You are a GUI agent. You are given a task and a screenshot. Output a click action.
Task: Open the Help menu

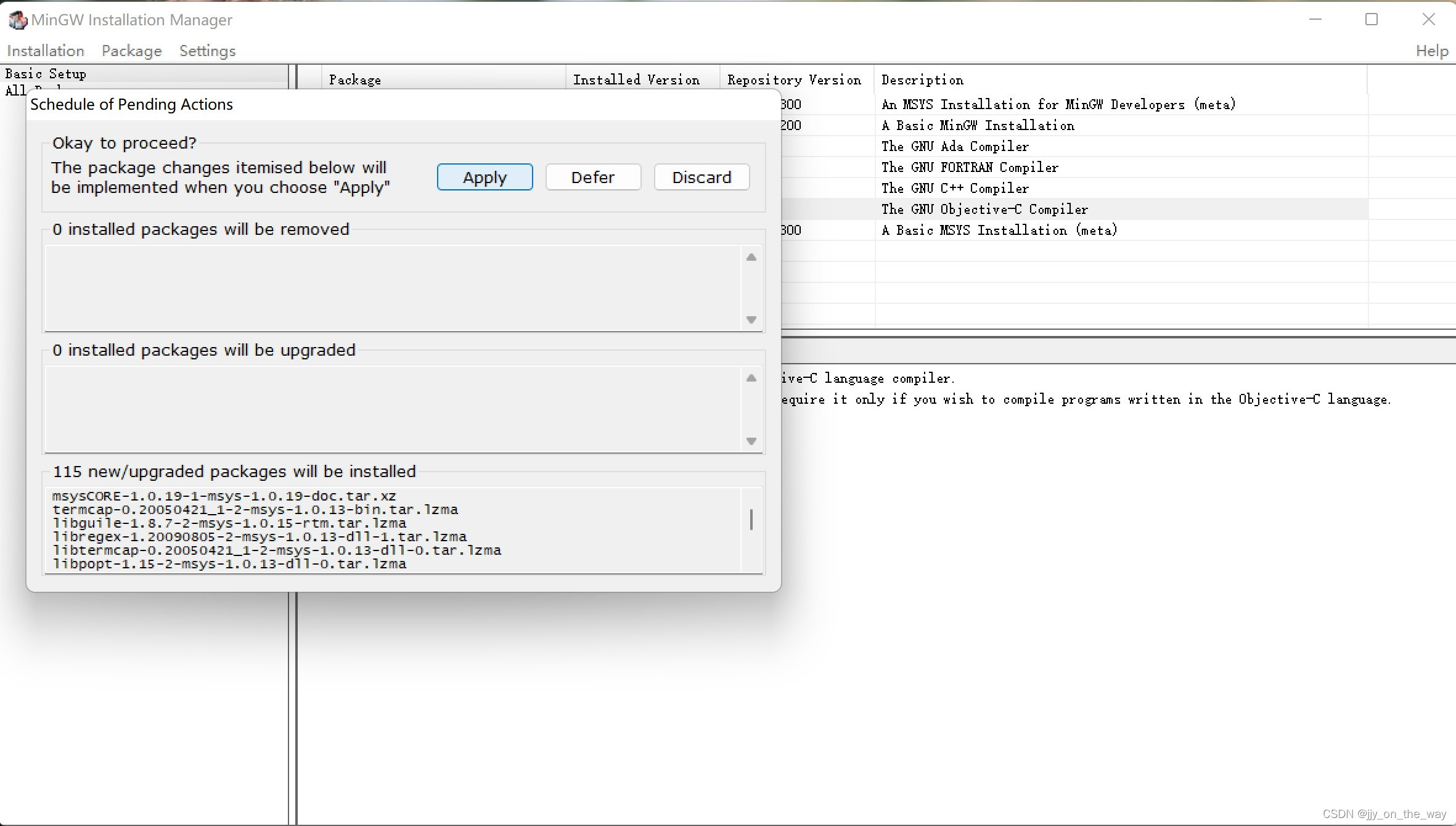click(1431, 51)
